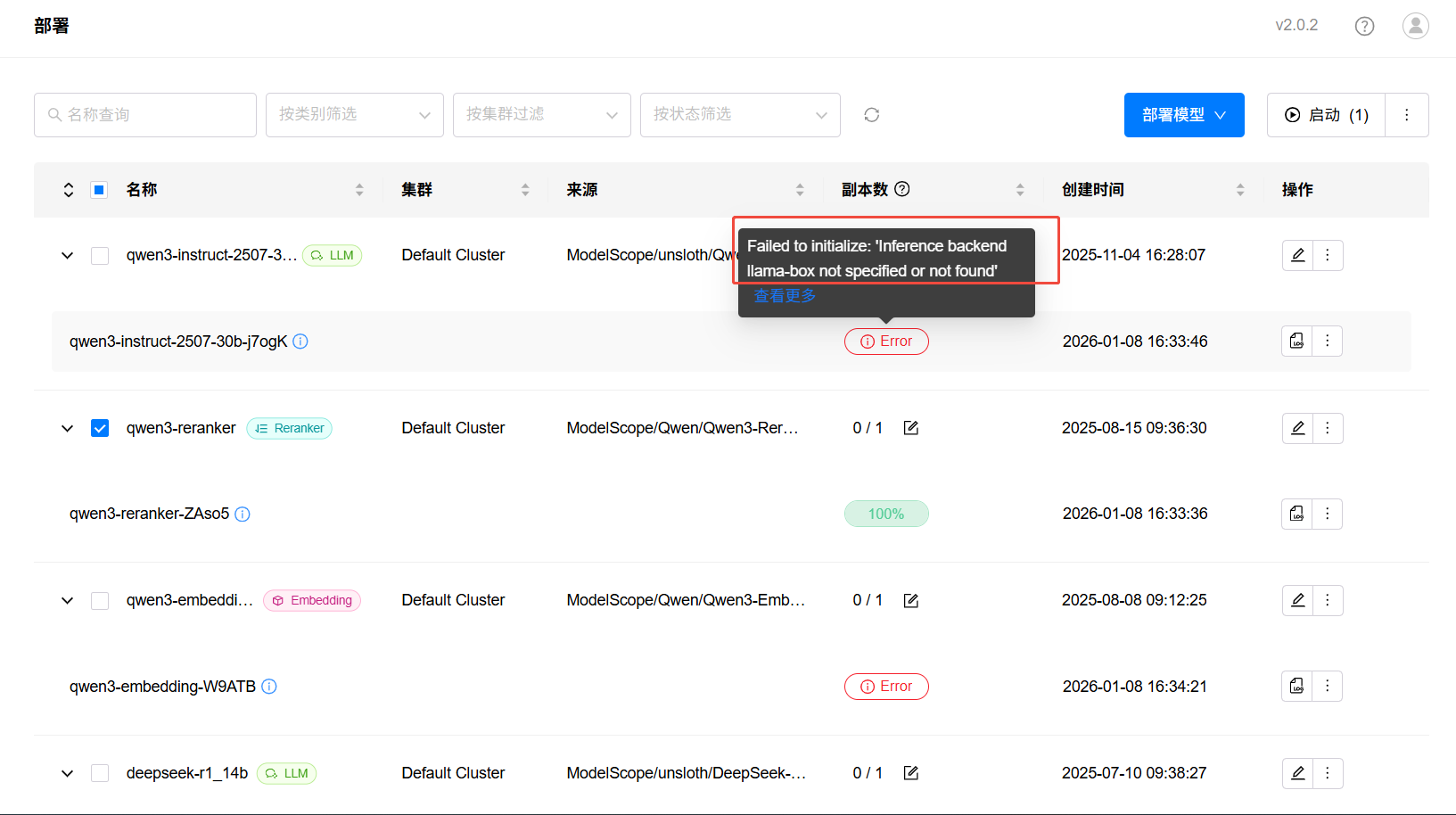Screen dimensions: 1456x815
Task: Open more actions for qwen3-reranker deployment
Action: 1328,428
